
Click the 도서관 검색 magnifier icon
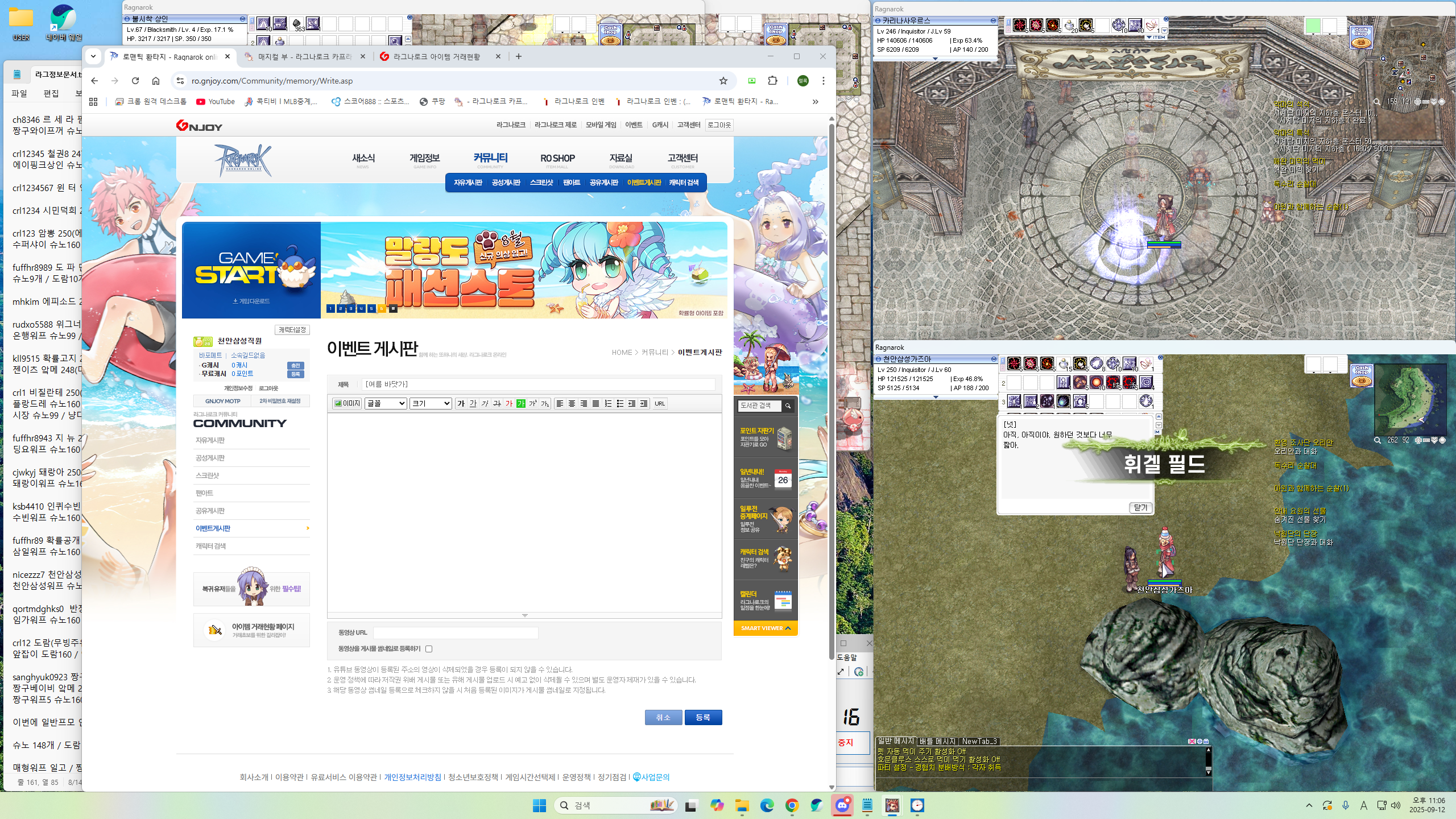788,406
